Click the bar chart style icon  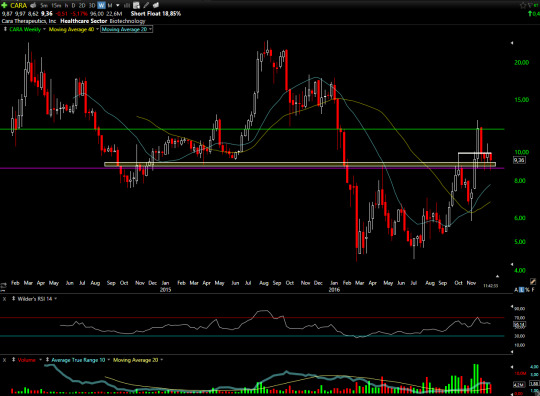(x=127, y=6)
